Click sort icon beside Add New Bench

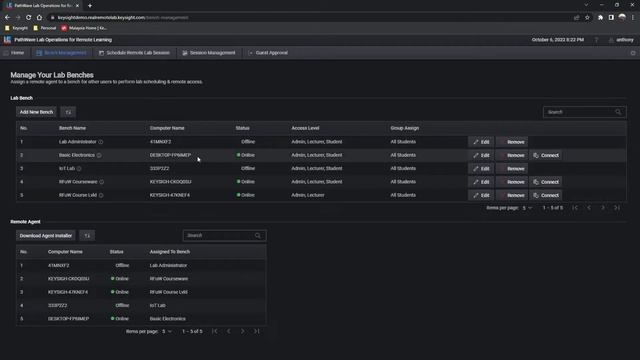tap(68, 112)
